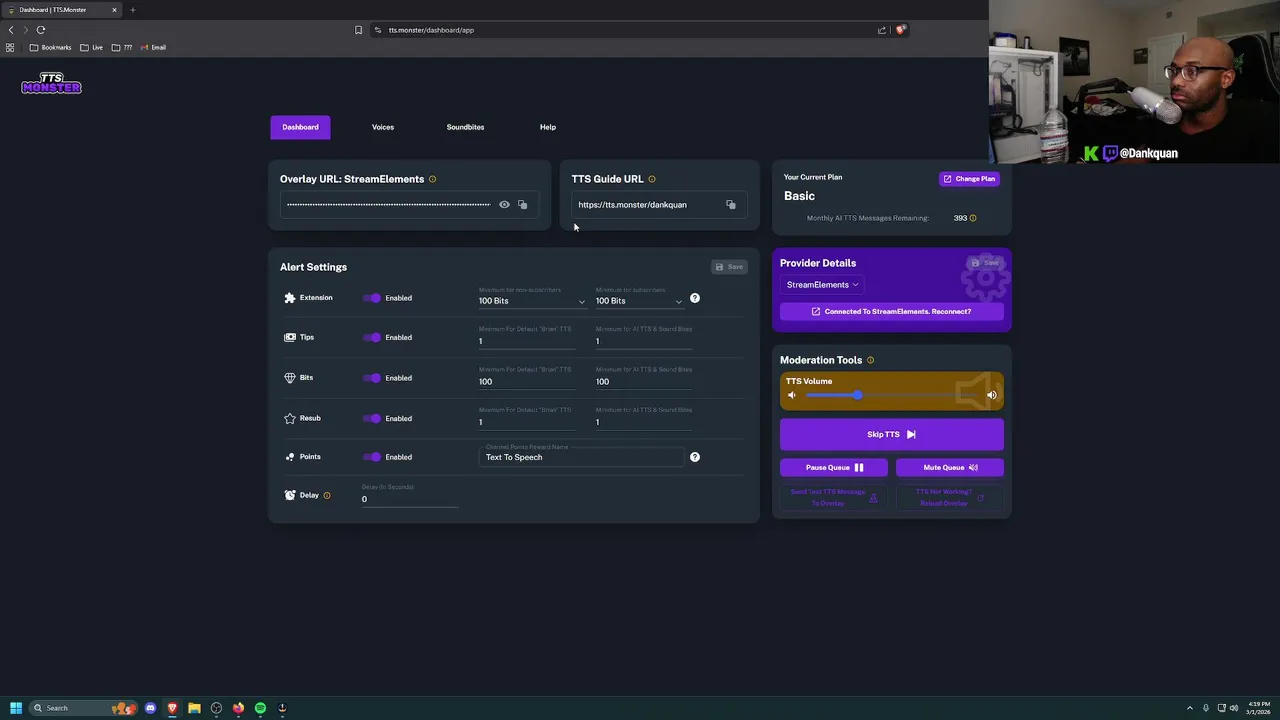Click the Extension puzzle piece icon
Screen dimensions: 1280x720
290,298
